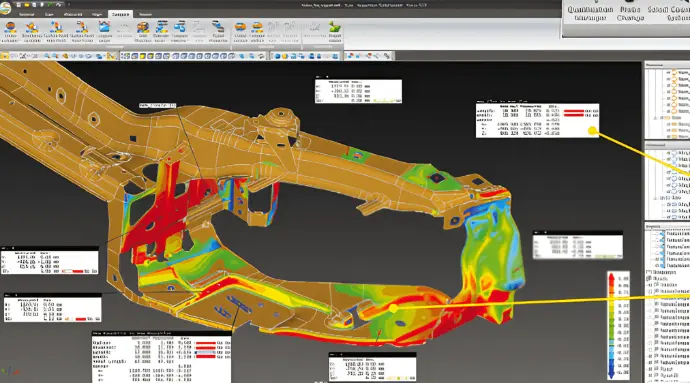Open the leftmost ribbon tab
Viewport: 690px width, 383px height.
pyautogui.click(x=26, y=14)
